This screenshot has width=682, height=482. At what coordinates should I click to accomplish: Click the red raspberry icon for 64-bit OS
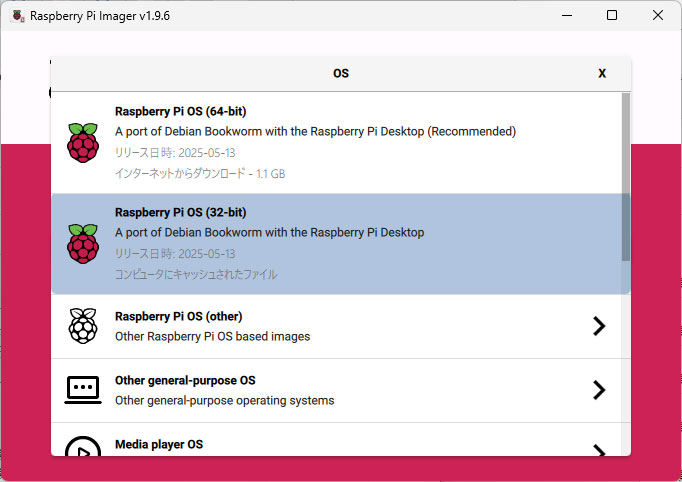(x=83, y=143)
